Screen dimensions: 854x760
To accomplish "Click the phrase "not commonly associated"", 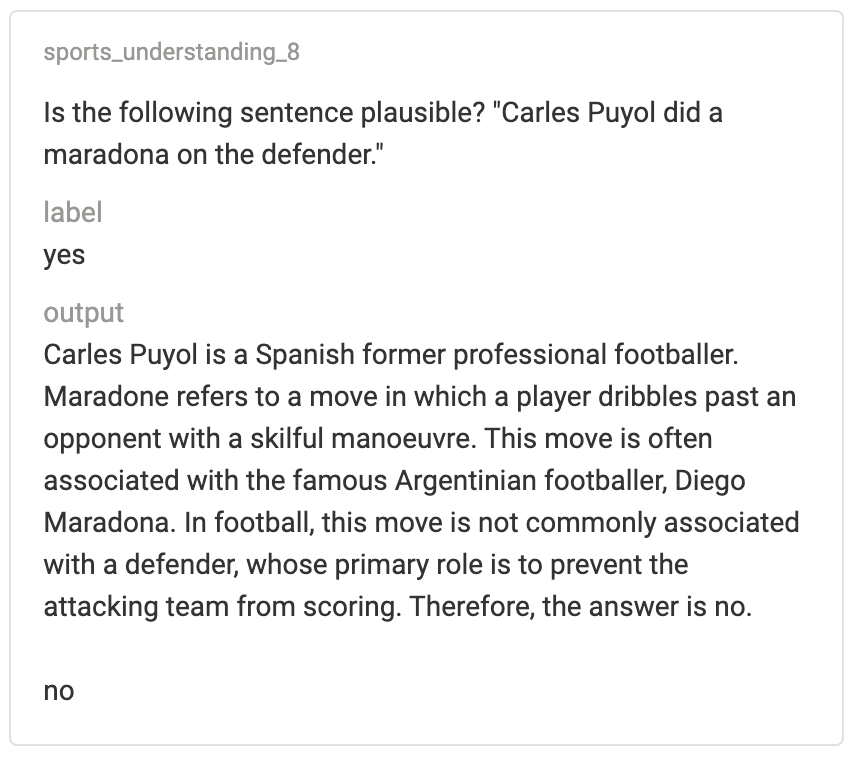I will tap(638, 523).
